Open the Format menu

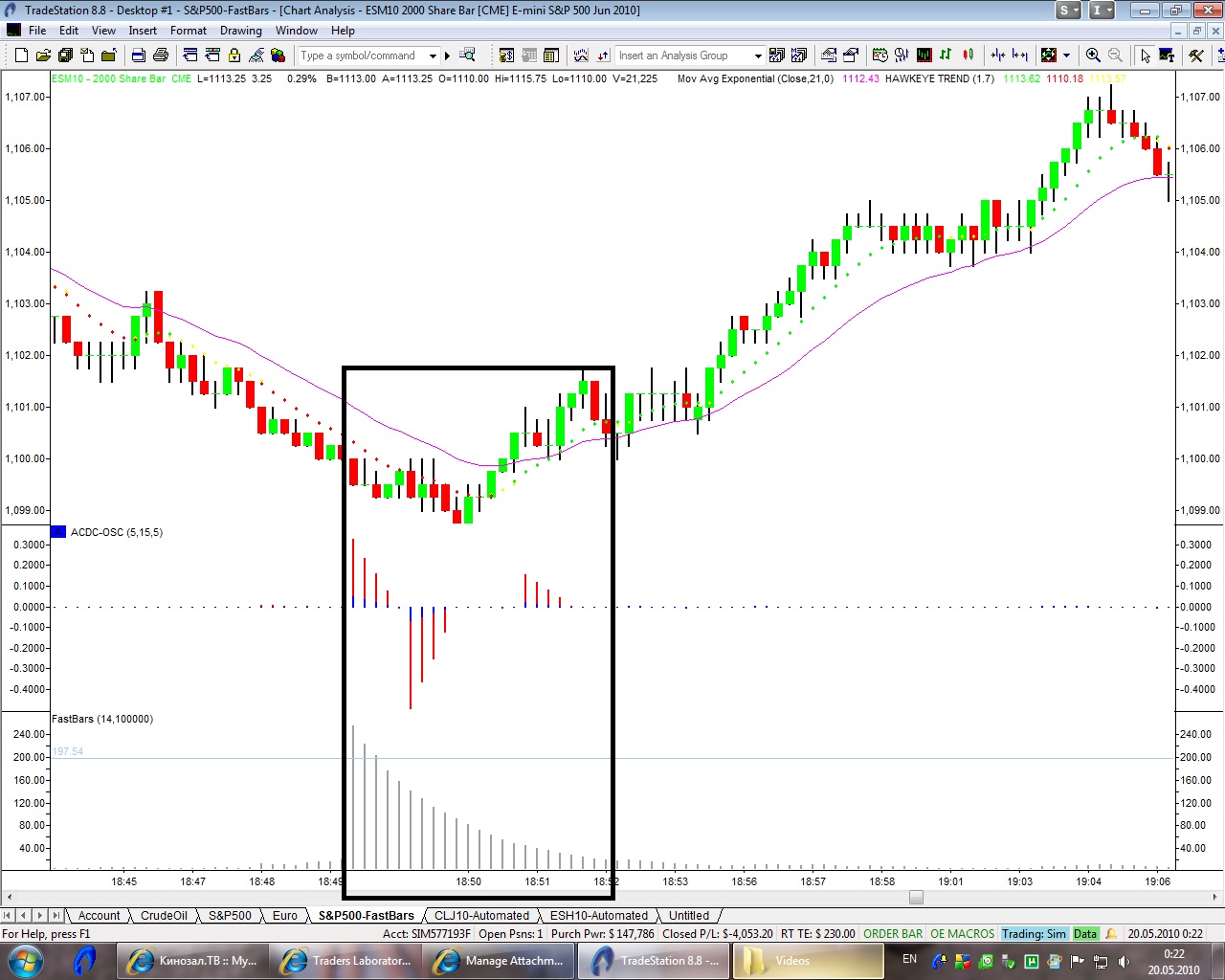click(x=189, y=31)
